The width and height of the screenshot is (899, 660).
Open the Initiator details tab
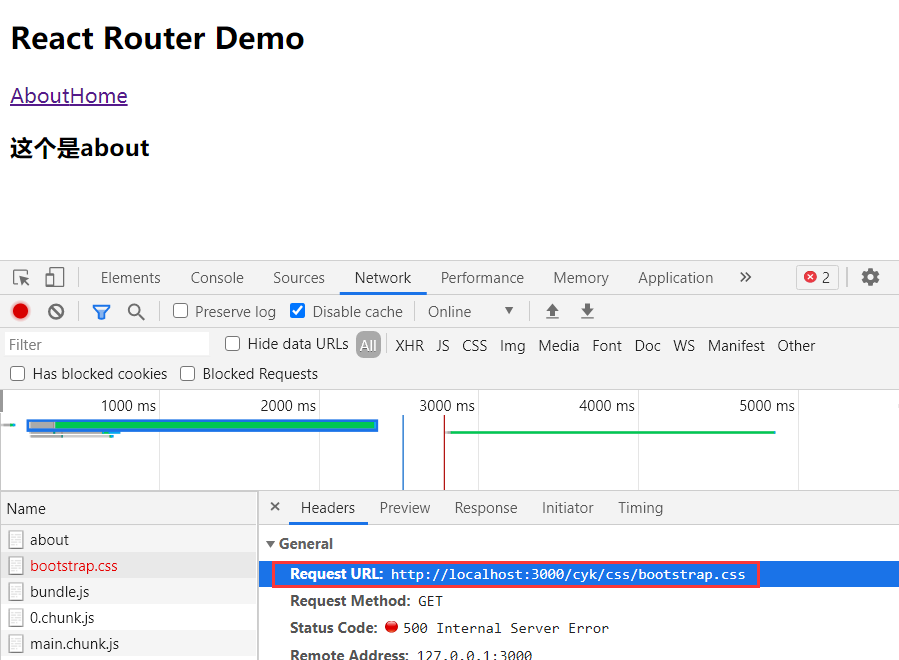point(568,508)
